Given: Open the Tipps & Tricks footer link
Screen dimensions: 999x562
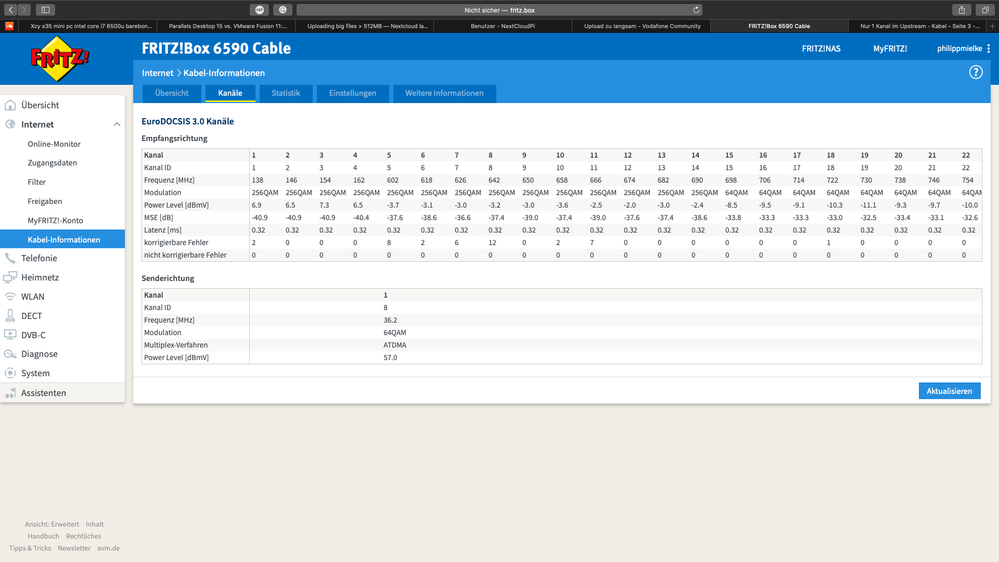Looking at the screenshot, I should tap(30, 549).
